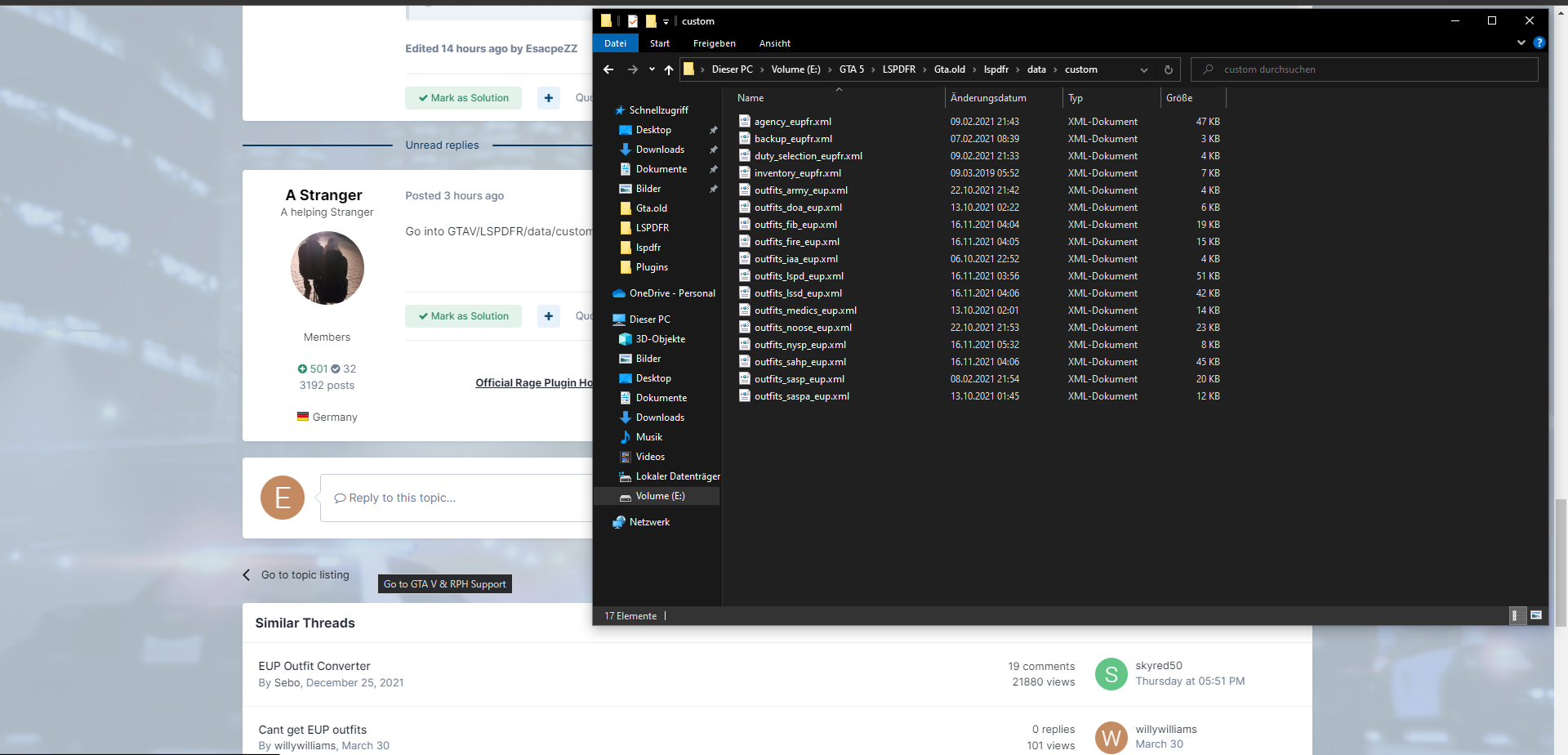The height and width of the screenshot is (755, 1568).
Task: Open the File Explorer help icon
Action: pyautogui.click(x=1539, y=42)
